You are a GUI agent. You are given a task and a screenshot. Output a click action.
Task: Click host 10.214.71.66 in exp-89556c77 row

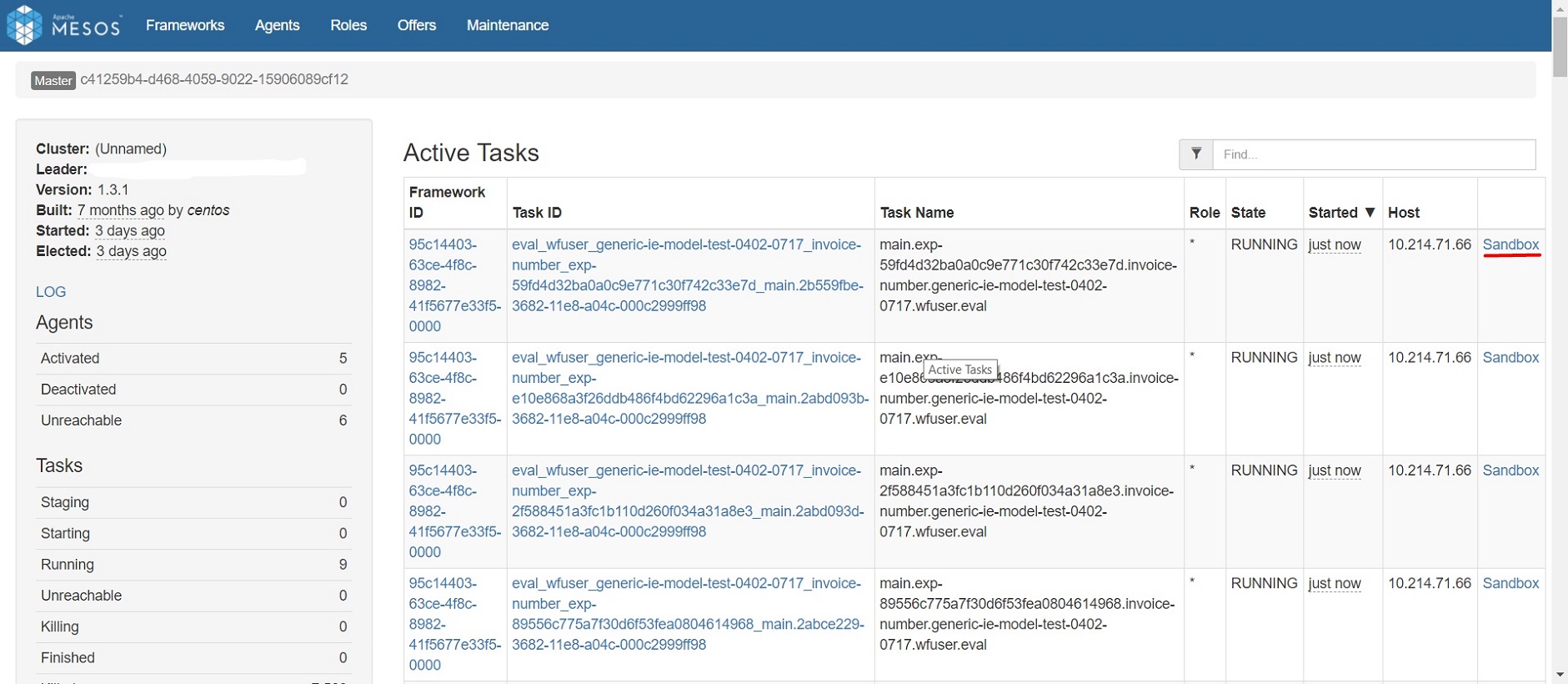click(1429, 583)
